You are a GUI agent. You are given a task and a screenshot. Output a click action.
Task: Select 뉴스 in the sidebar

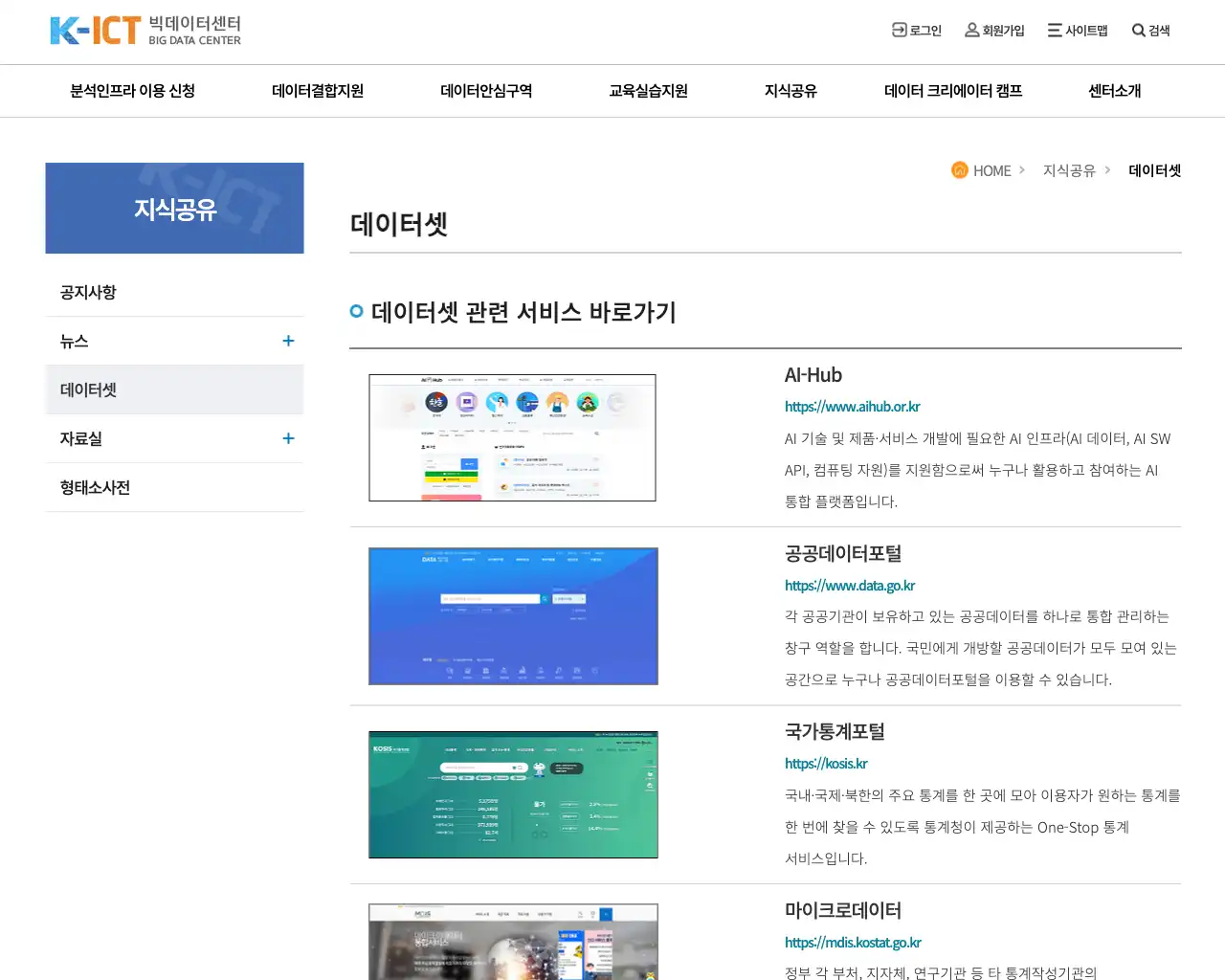click(174, 341)
